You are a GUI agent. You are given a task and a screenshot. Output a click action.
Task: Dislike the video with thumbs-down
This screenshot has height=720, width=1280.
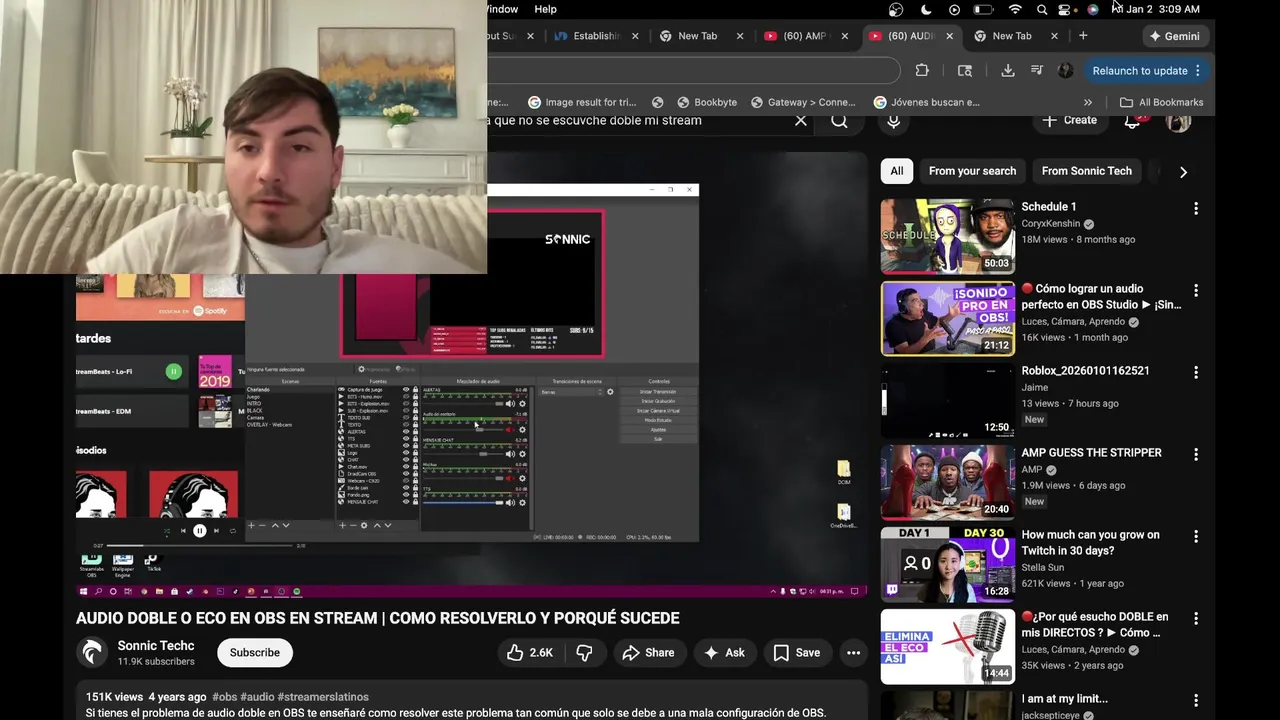pyautogui.click(x=585, y=653)
